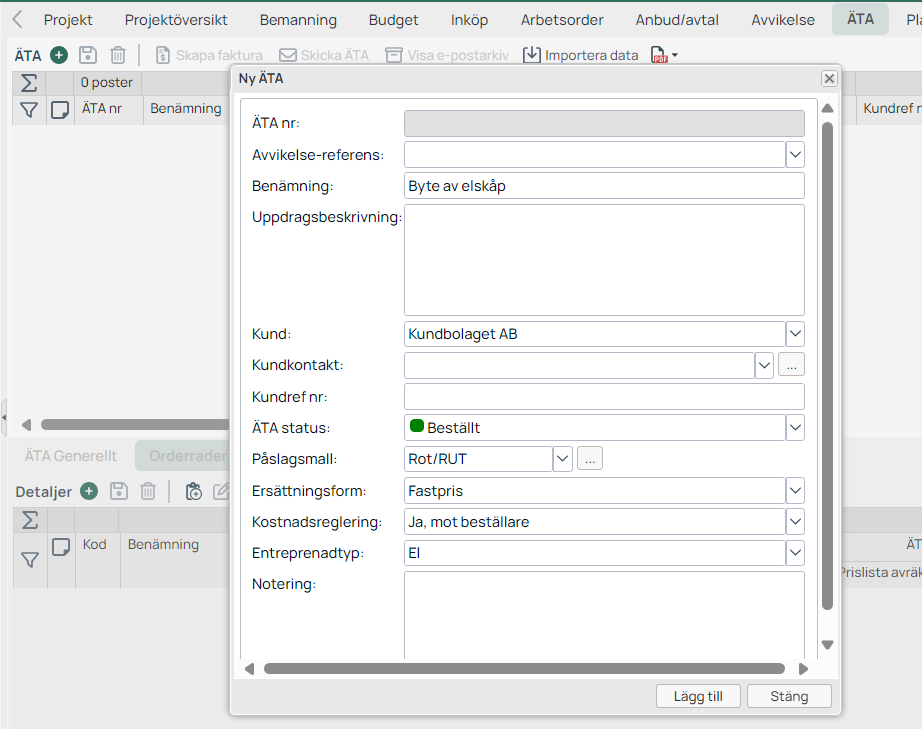This screenshot has width=922, height=729.
Task: Select the active ÄTA tab
Action: (860, 19)
